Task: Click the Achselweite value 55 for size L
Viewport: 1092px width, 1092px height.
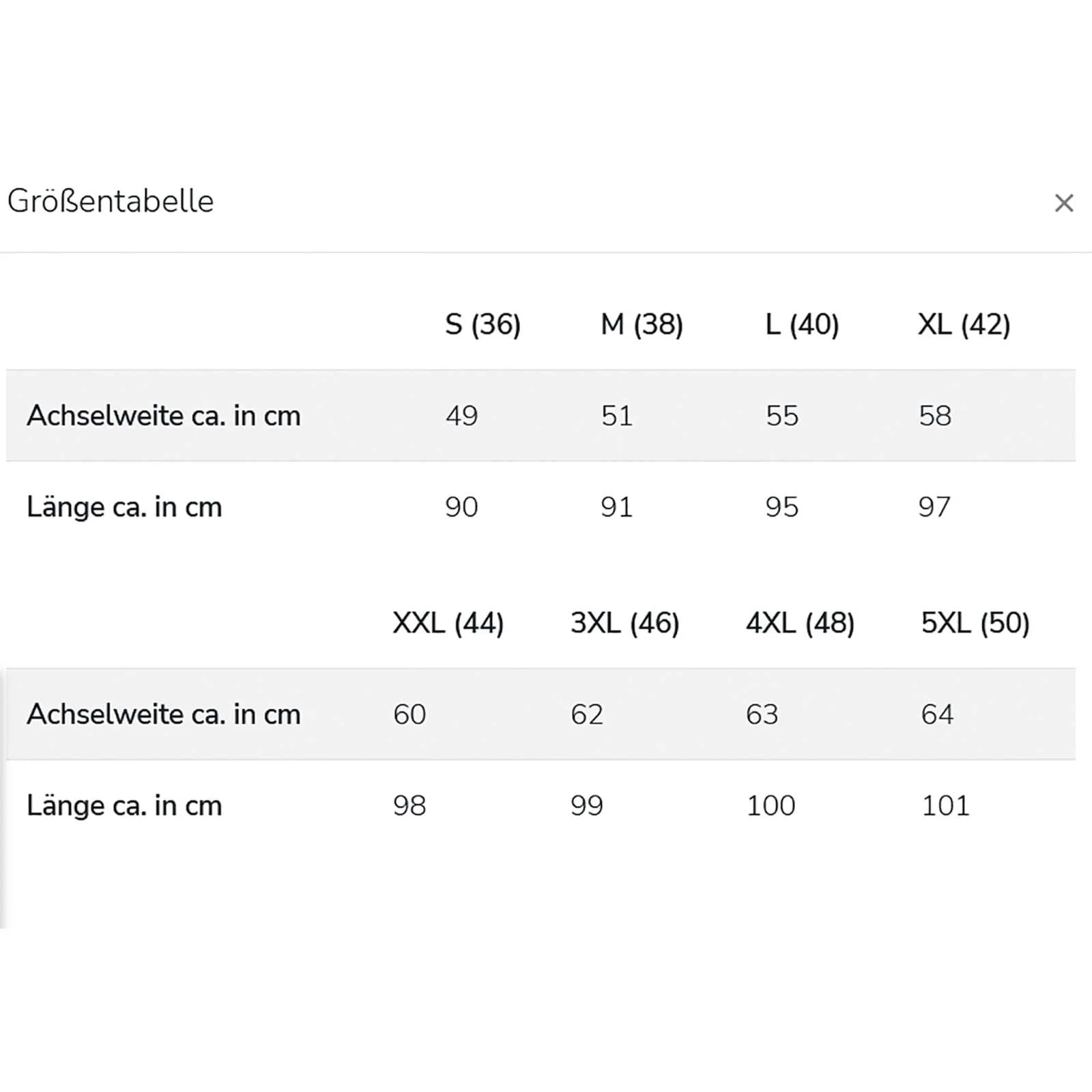Action: pyautogui.click(x=781, y=416)
